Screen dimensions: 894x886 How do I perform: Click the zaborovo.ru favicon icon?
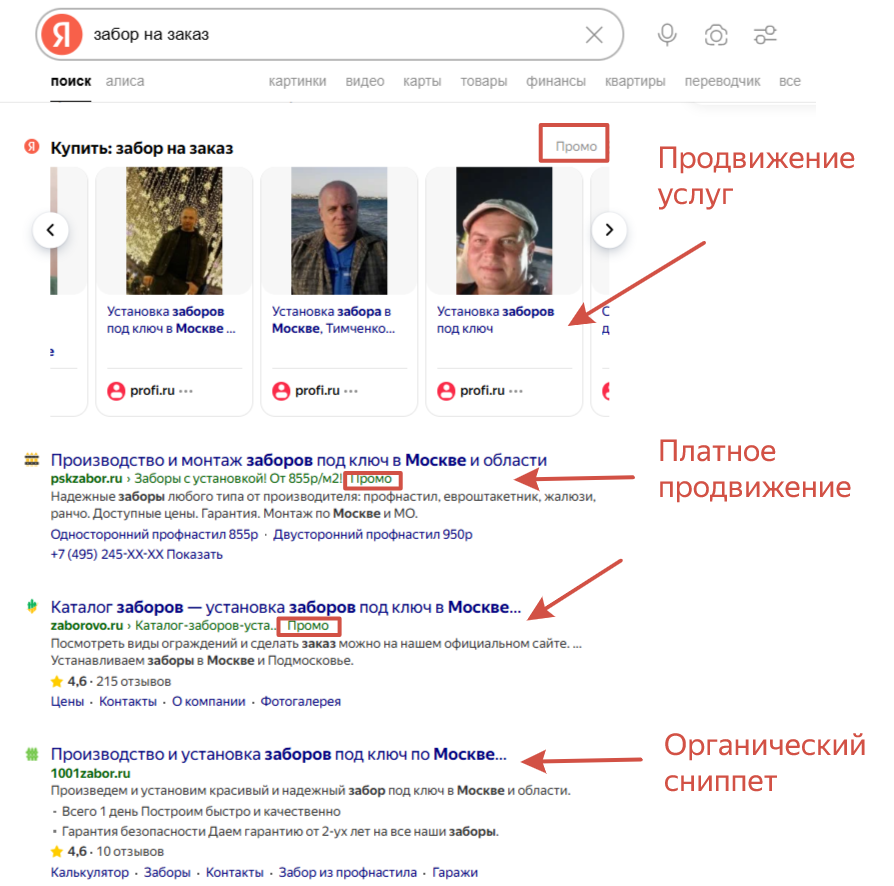[x=32, y=606]
